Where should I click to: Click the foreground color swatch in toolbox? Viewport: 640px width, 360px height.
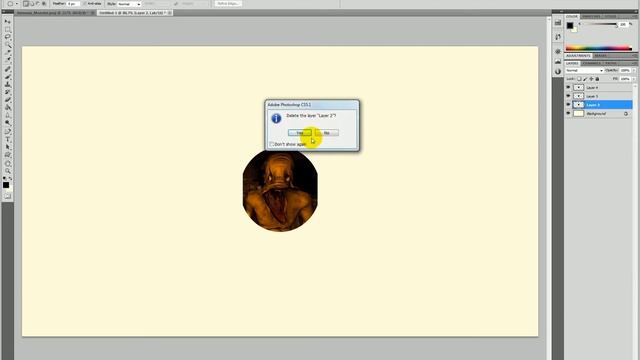tap(6, 185)
